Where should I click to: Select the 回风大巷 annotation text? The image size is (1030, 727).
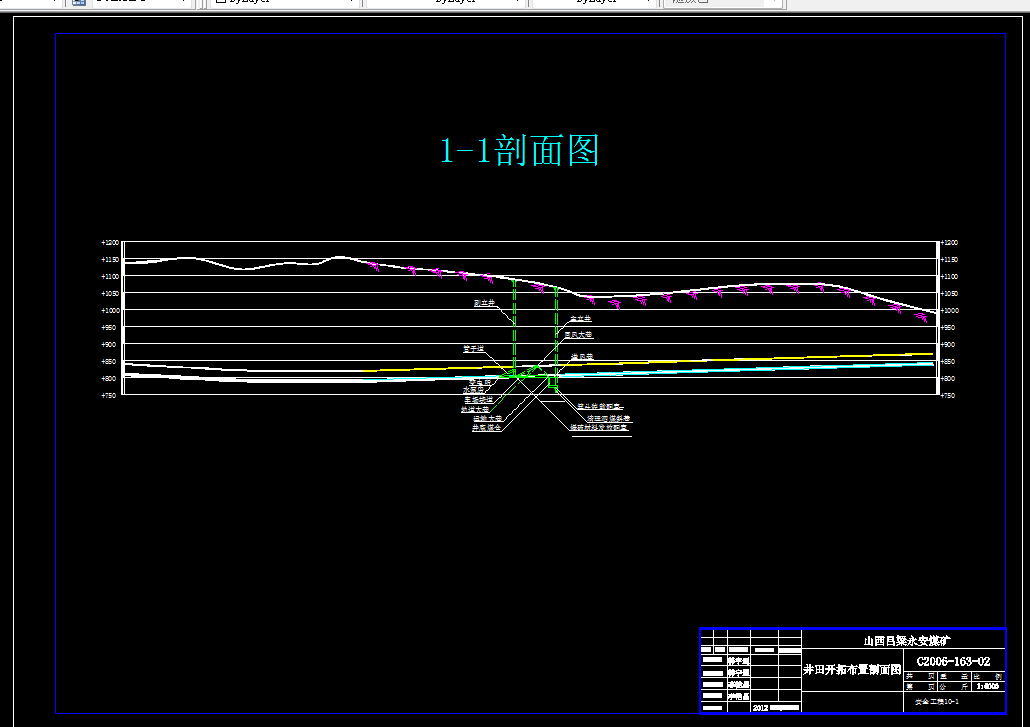coord(578,335)
